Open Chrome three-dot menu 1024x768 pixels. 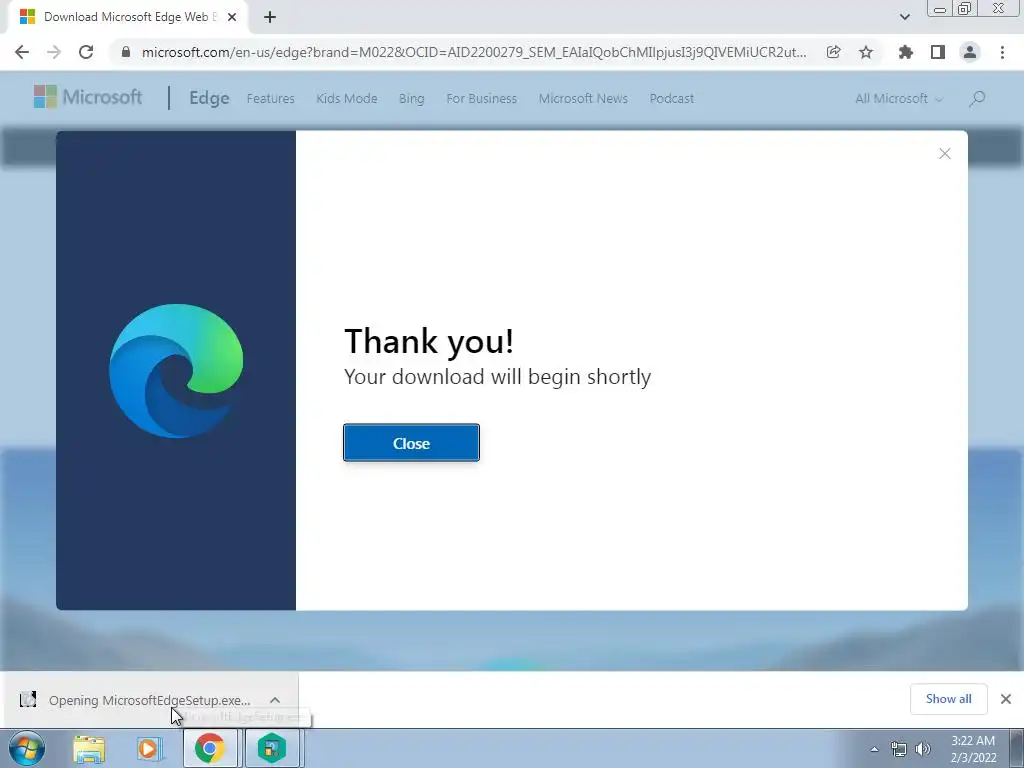pos(1002,52)
